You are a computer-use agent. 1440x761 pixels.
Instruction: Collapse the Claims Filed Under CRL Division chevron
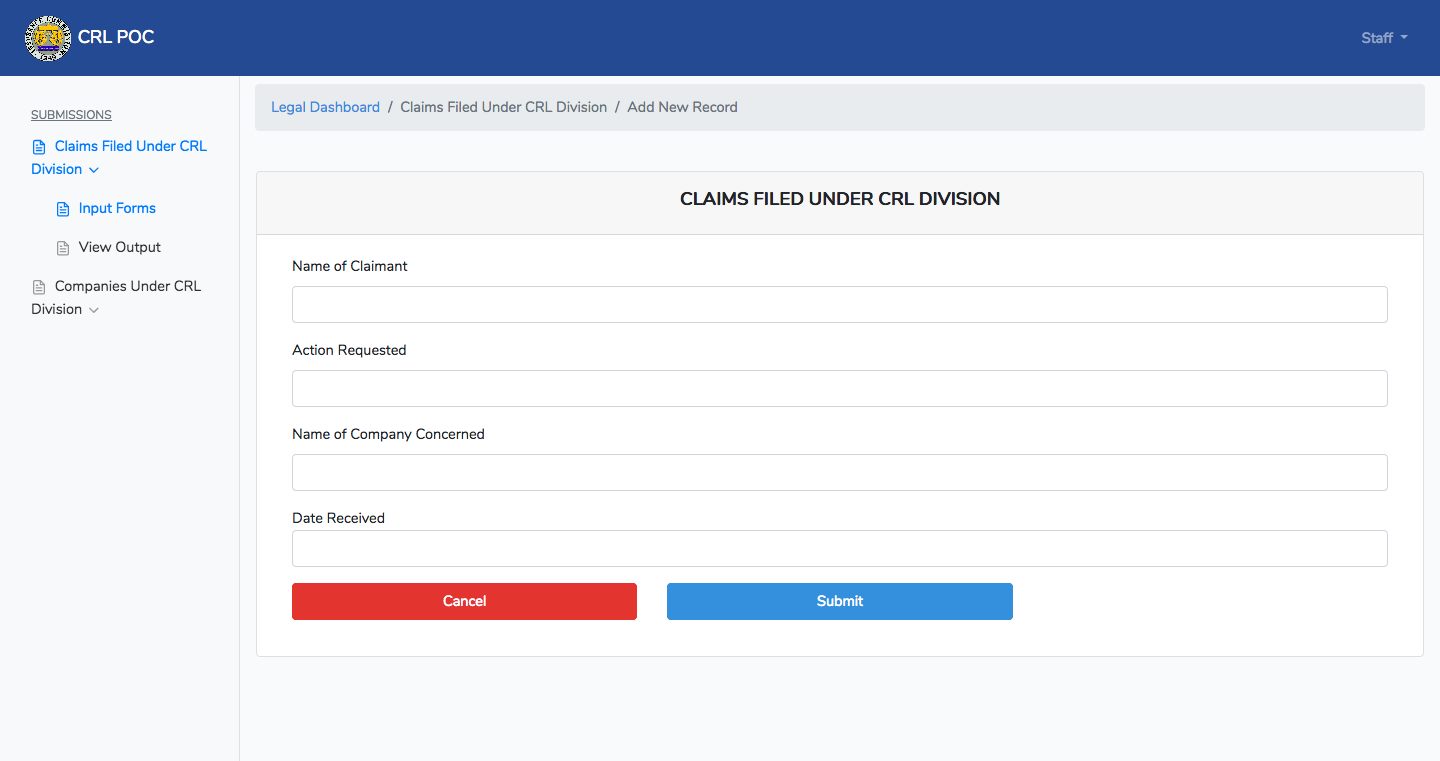tap(94, 170)
